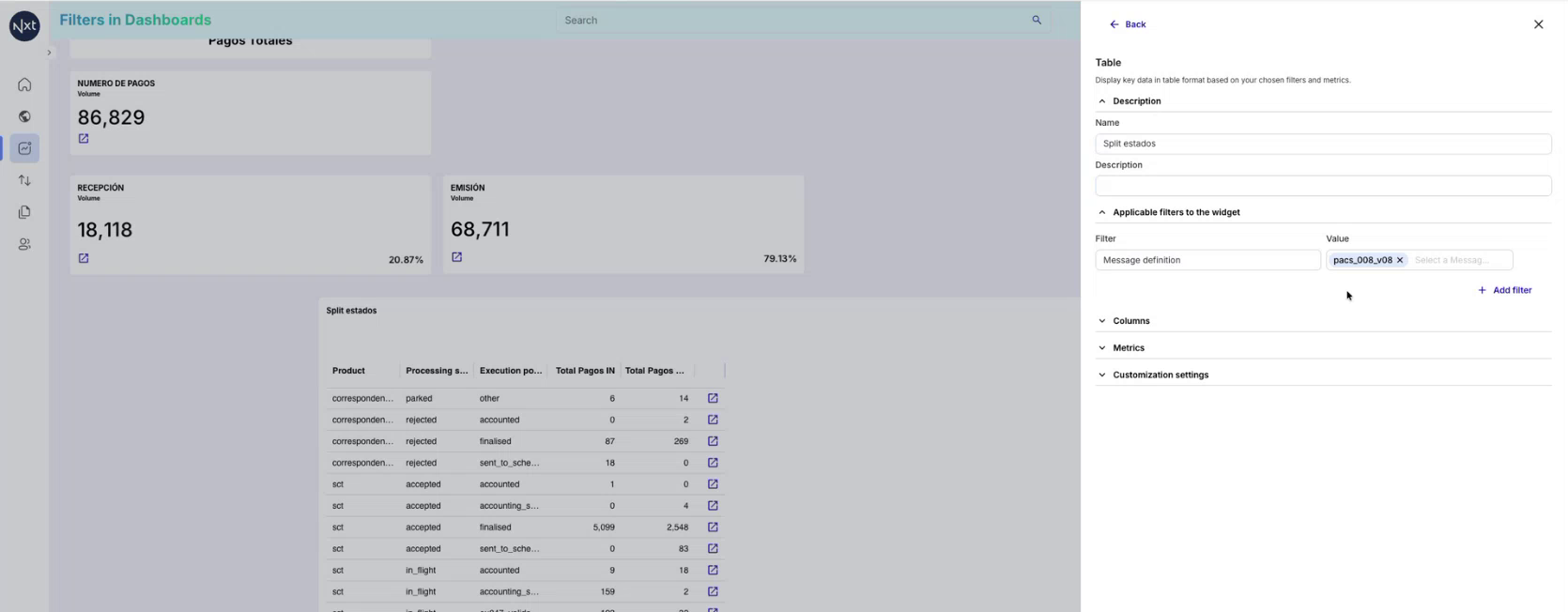Sort by the Processing s... column header
The width and height of the screenshot is (1568, 612).
point(437,371)
